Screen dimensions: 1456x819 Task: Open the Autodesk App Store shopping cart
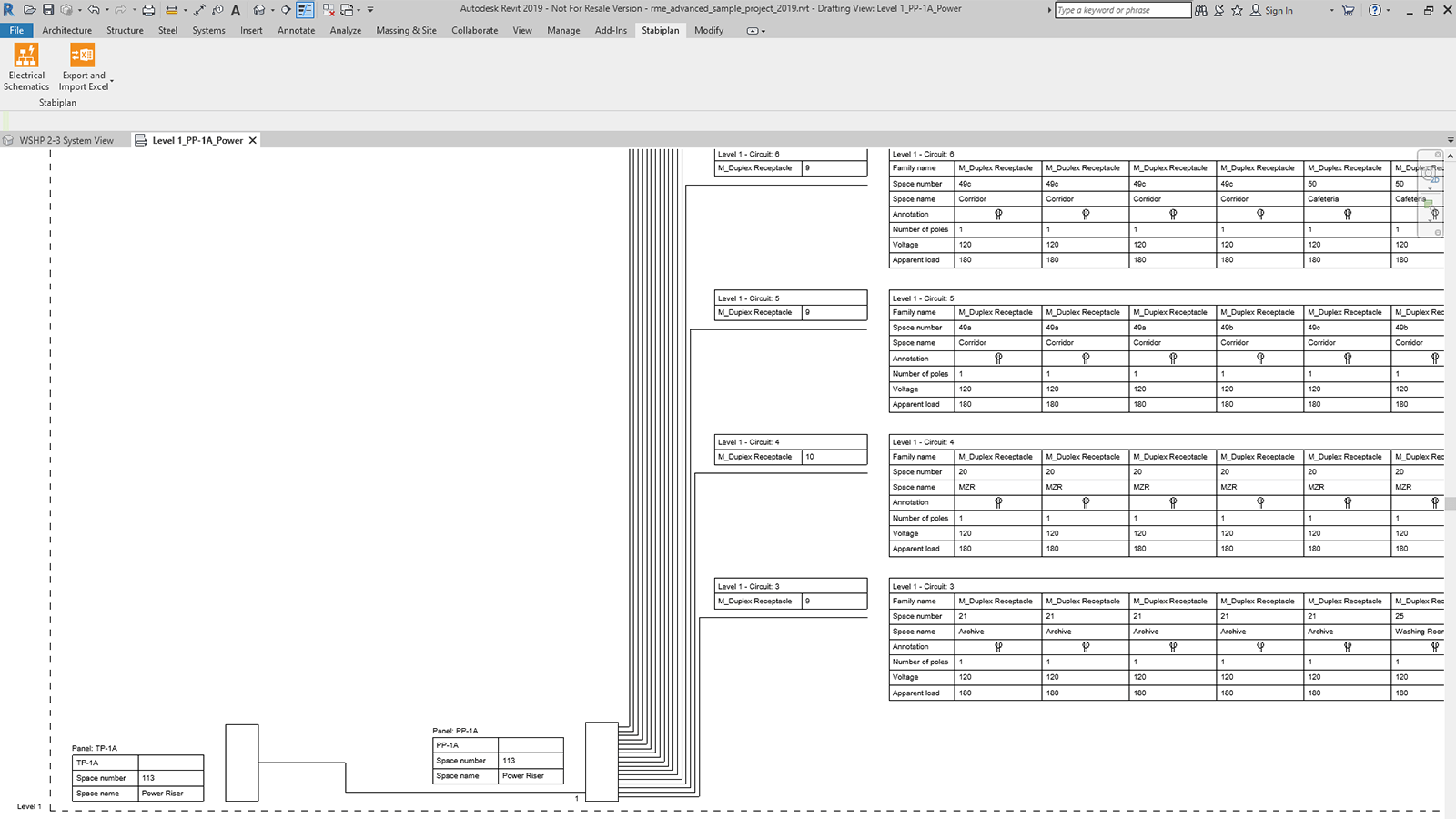pyautogui.click(x=1348, y=10)
